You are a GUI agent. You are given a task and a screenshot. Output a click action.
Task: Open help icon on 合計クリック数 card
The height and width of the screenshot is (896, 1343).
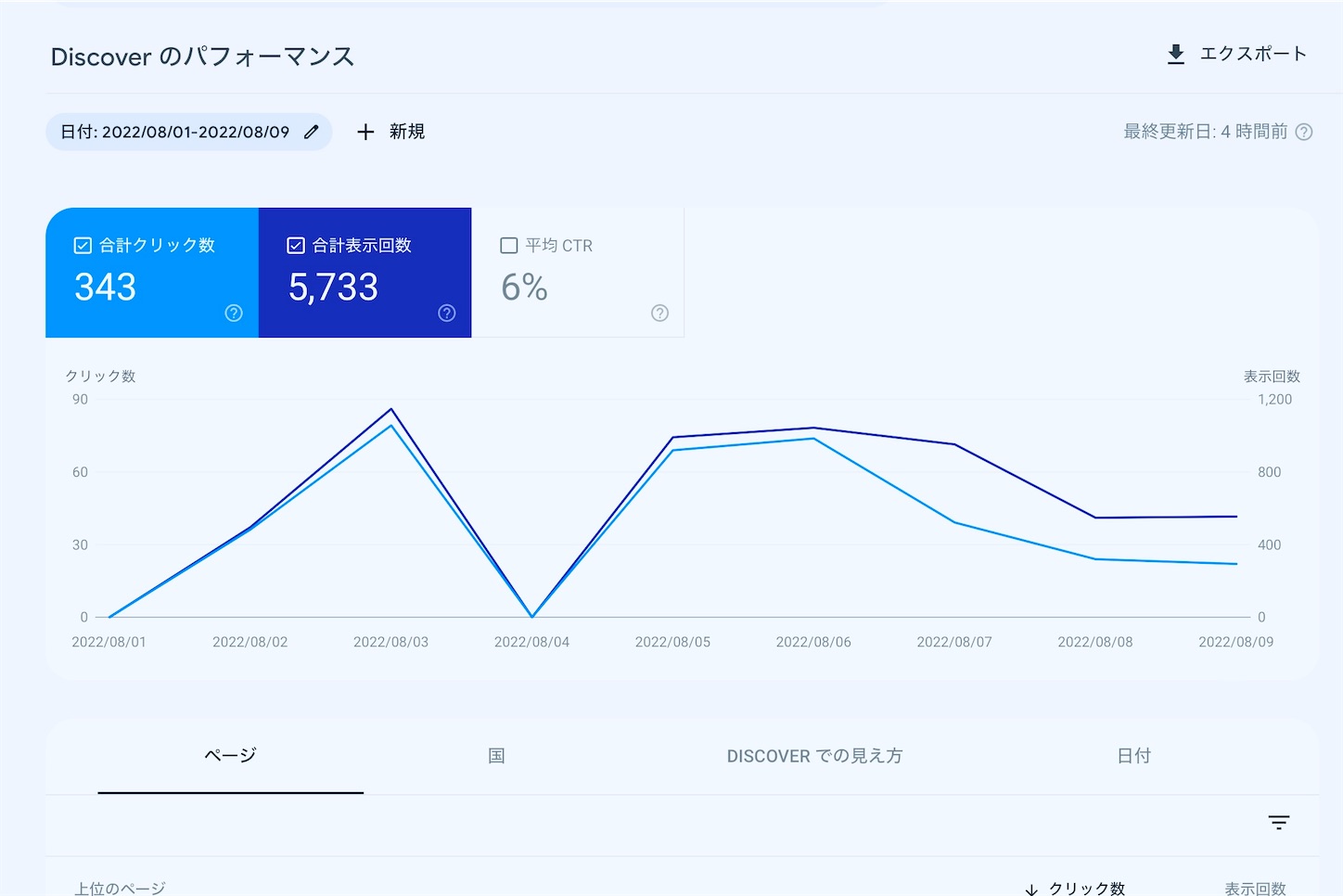pos(234,313)
